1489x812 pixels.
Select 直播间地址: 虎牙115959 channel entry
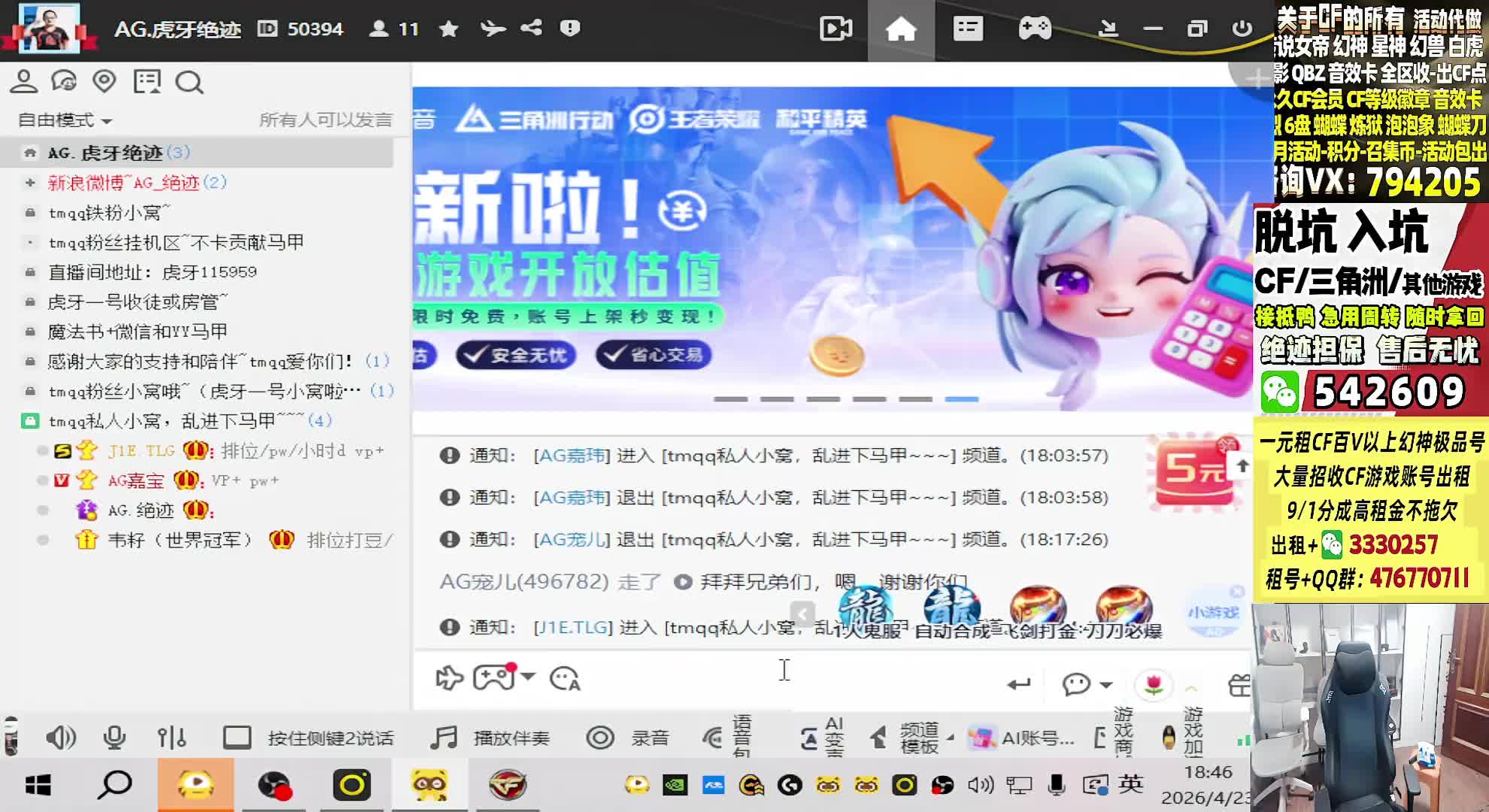coord(152,272)
